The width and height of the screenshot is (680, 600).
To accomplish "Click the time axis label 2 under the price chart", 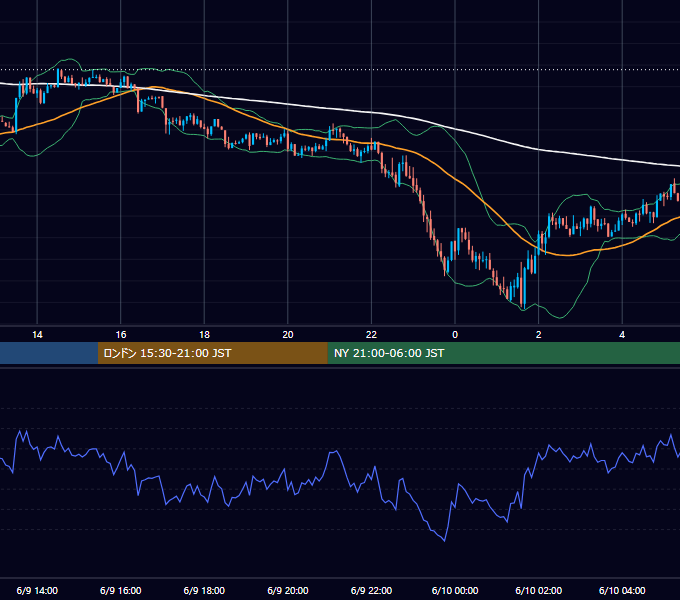I will [539, 335].
